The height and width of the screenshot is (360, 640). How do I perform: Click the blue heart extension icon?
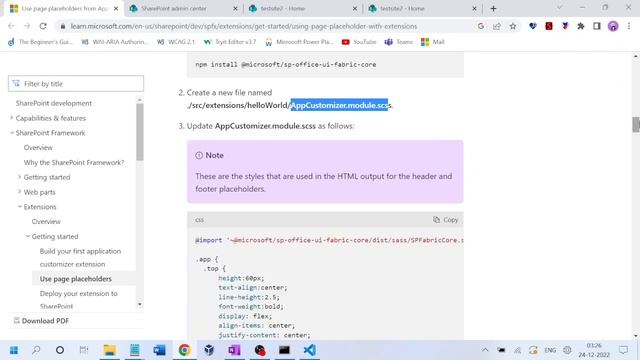pyautogui.click(x=533, y=26)
